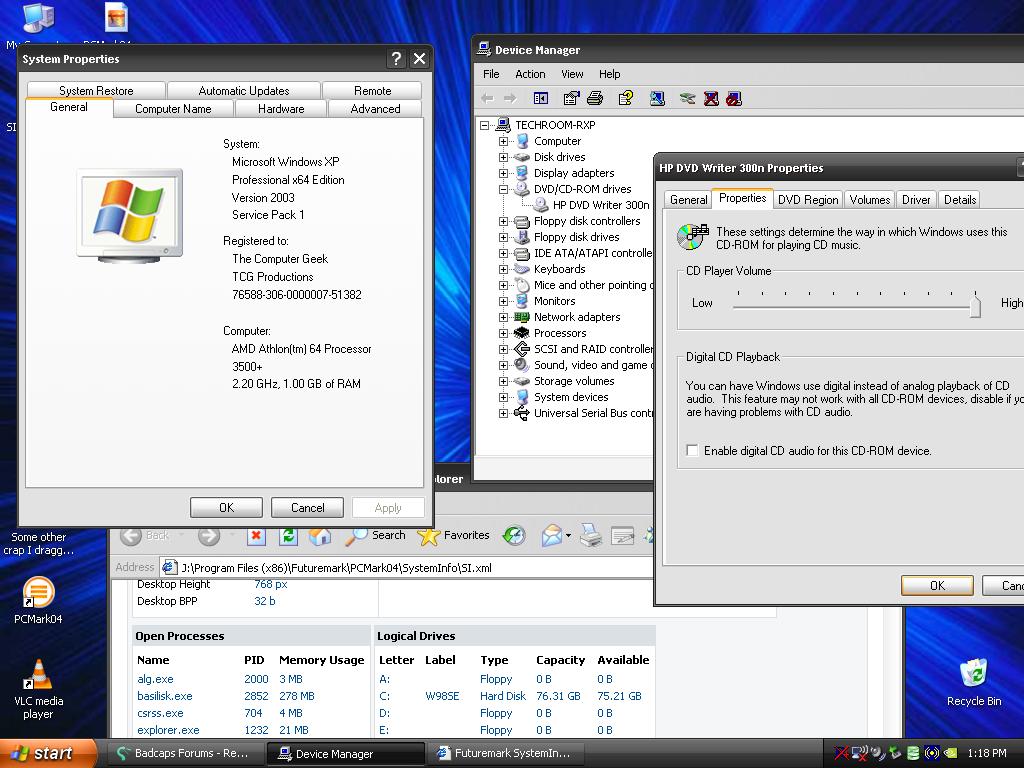This screenshot has height=768, width=1024.
Task: Click Cancel in System Properties dialog
Action: (x=307, y=508)
